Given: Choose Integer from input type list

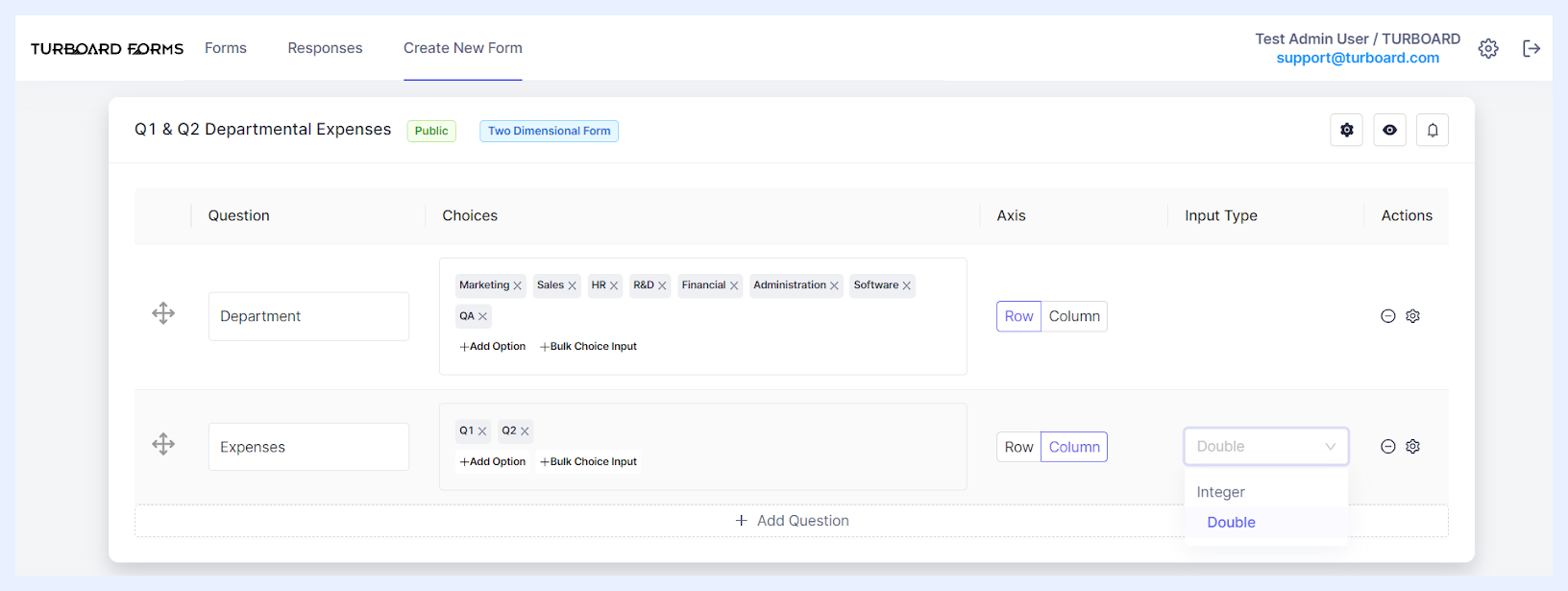Looking at the screenshot, I should (x=1266, y=492).
